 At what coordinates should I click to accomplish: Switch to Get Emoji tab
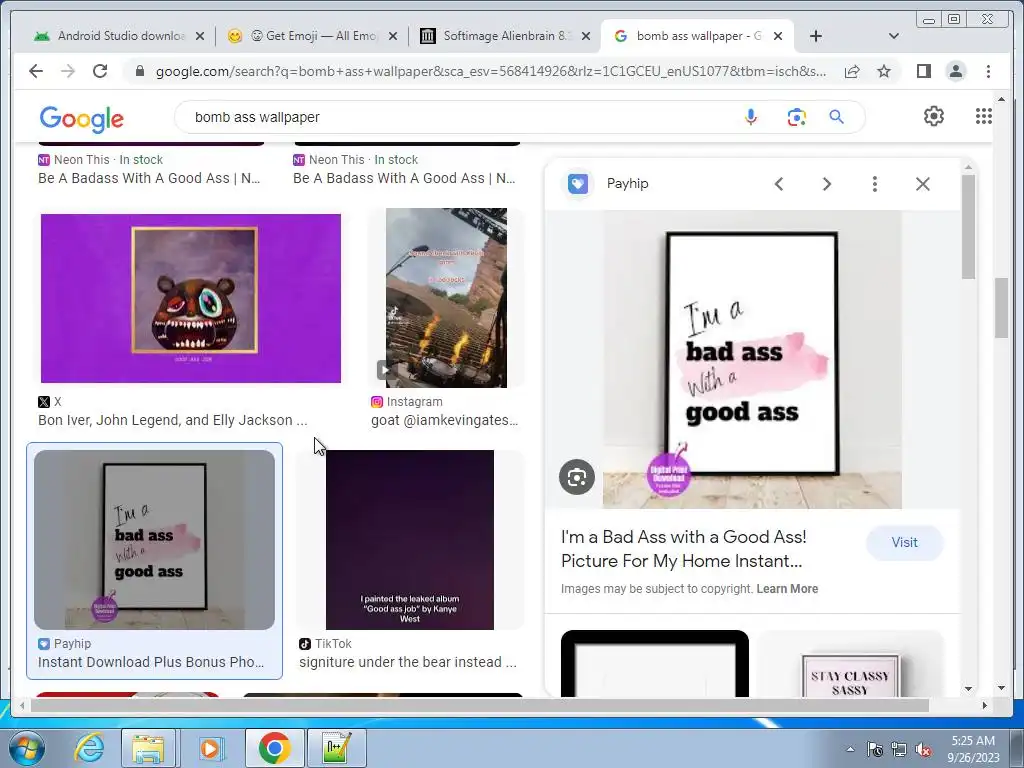[x=310, y=36]
